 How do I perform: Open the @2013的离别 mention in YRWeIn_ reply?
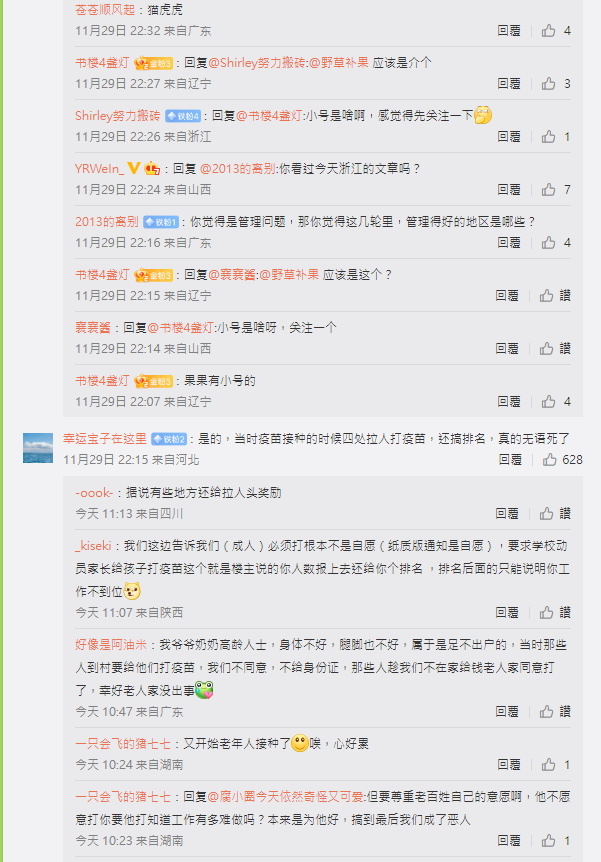pyautogui.click(x=238, y=168)
